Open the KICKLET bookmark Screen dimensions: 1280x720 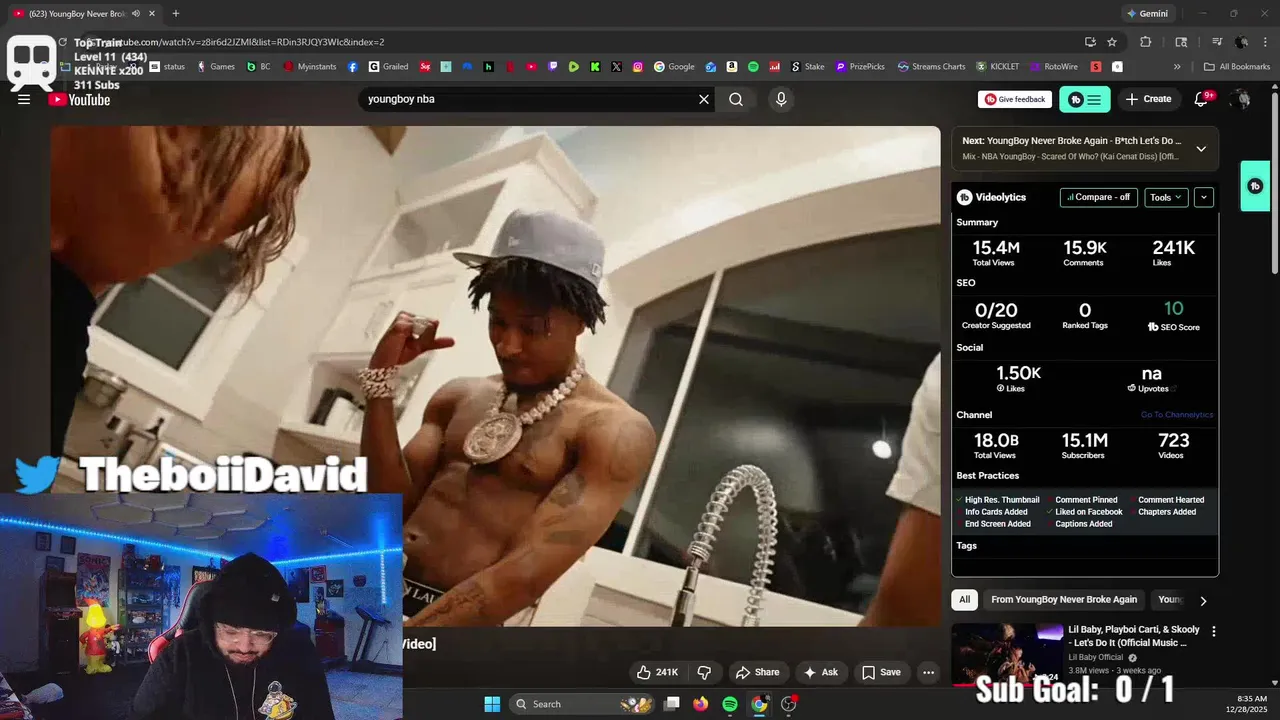pos(998,67)
